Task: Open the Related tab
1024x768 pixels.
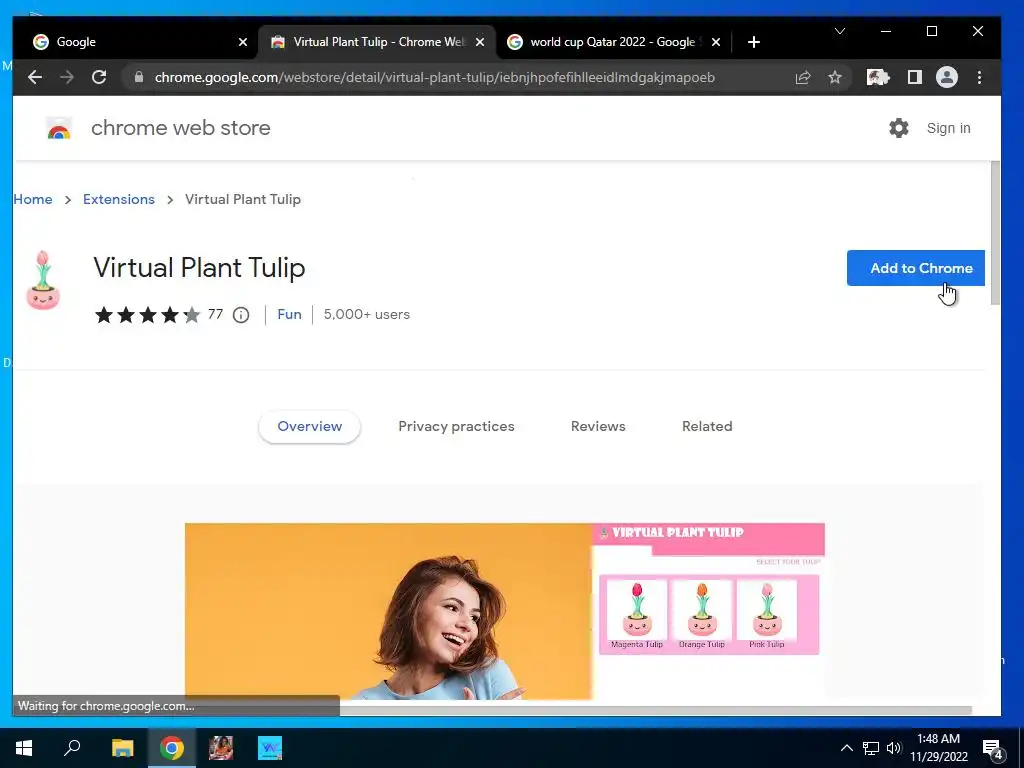Action: point(707,426)
